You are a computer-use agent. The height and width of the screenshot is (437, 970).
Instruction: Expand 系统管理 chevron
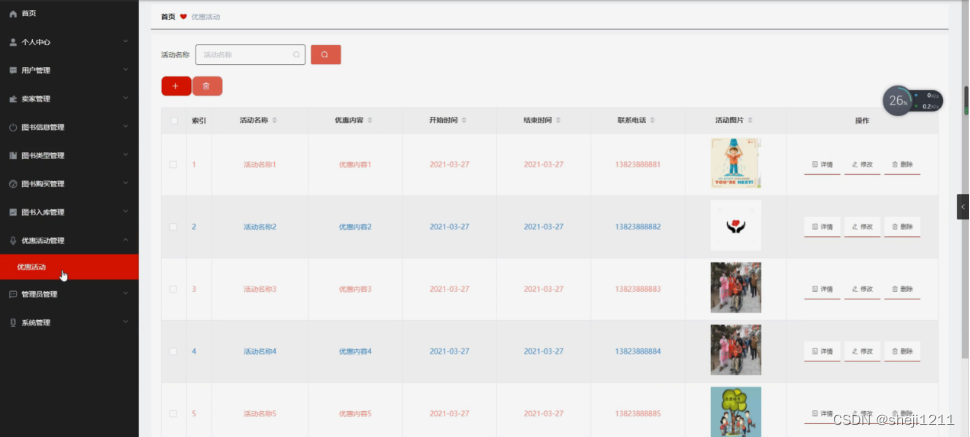126,322
